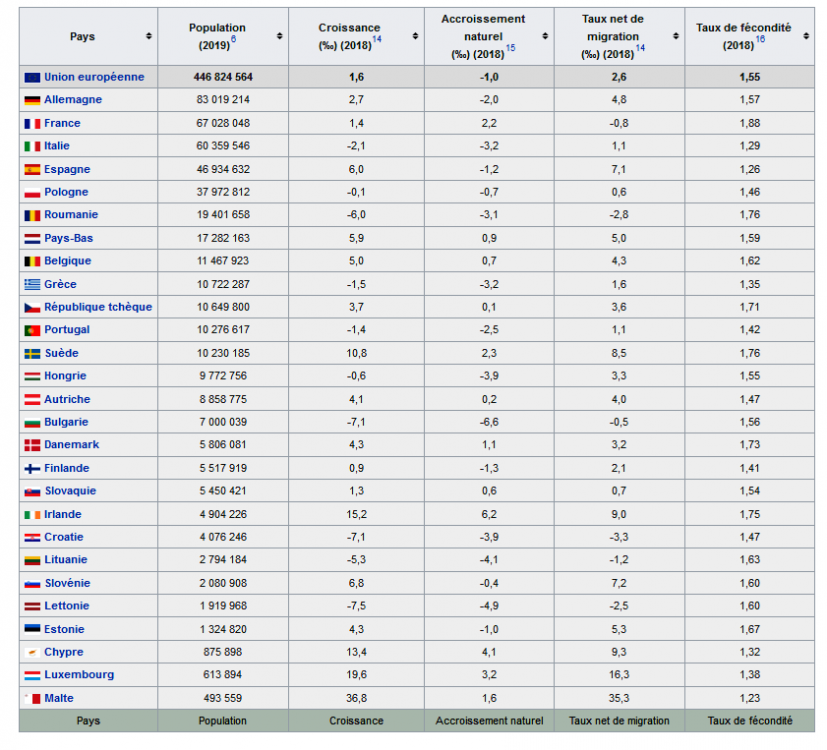Sort by Population (2019) column arrows
This screenshot has height=750, width=827.
point(279,36)
